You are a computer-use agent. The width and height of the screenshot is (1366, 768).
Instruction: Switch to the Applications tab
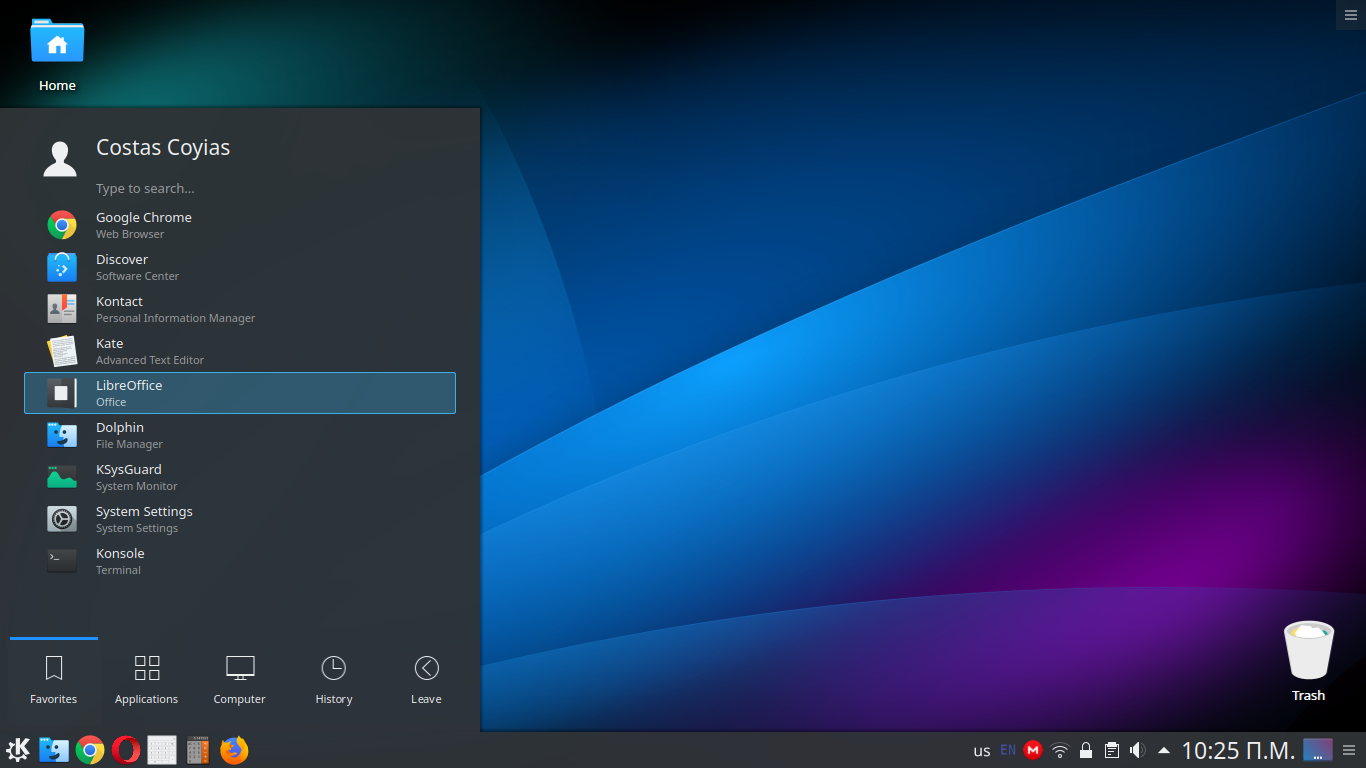point(146,678)
